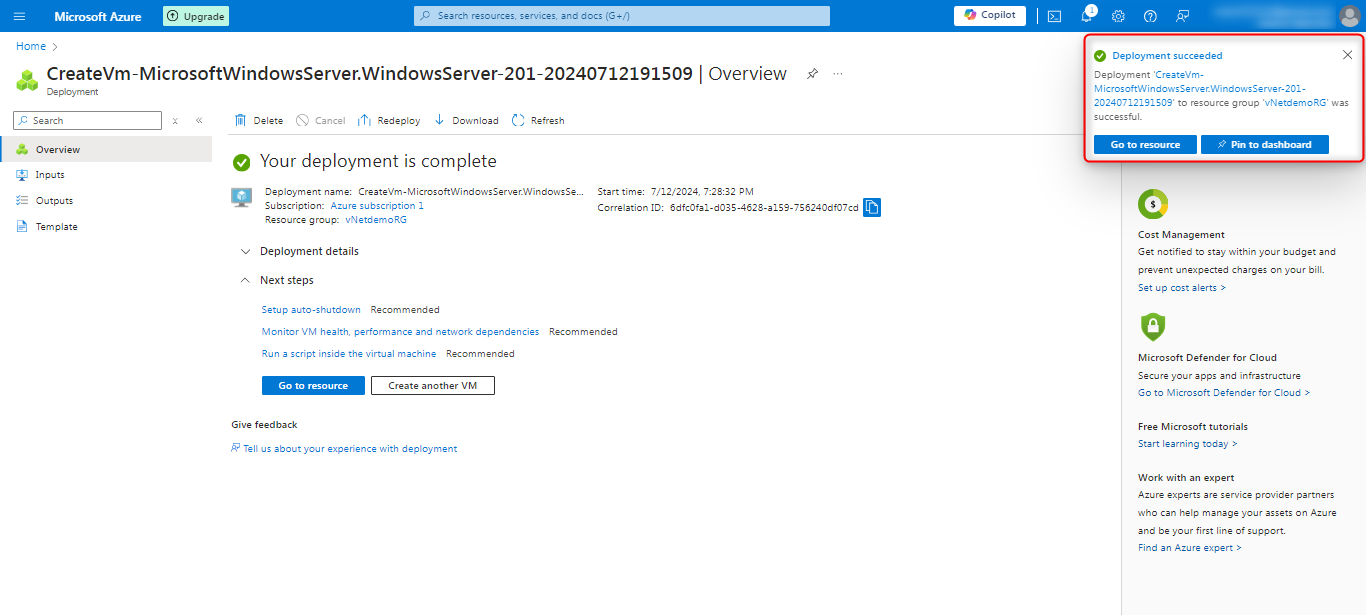This screenshot has height=615, width=1366.
Task: Open deployment experience feedback link
Action: (x=350, y=449)
